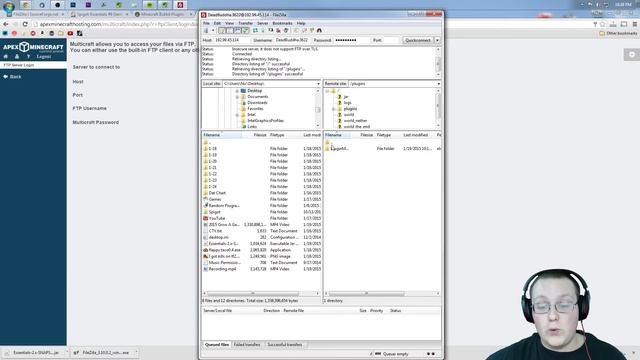Open the Quickconnect history dropdown arrow
The height and width of the screenshot is (360, 640).
tap(438, 40)
